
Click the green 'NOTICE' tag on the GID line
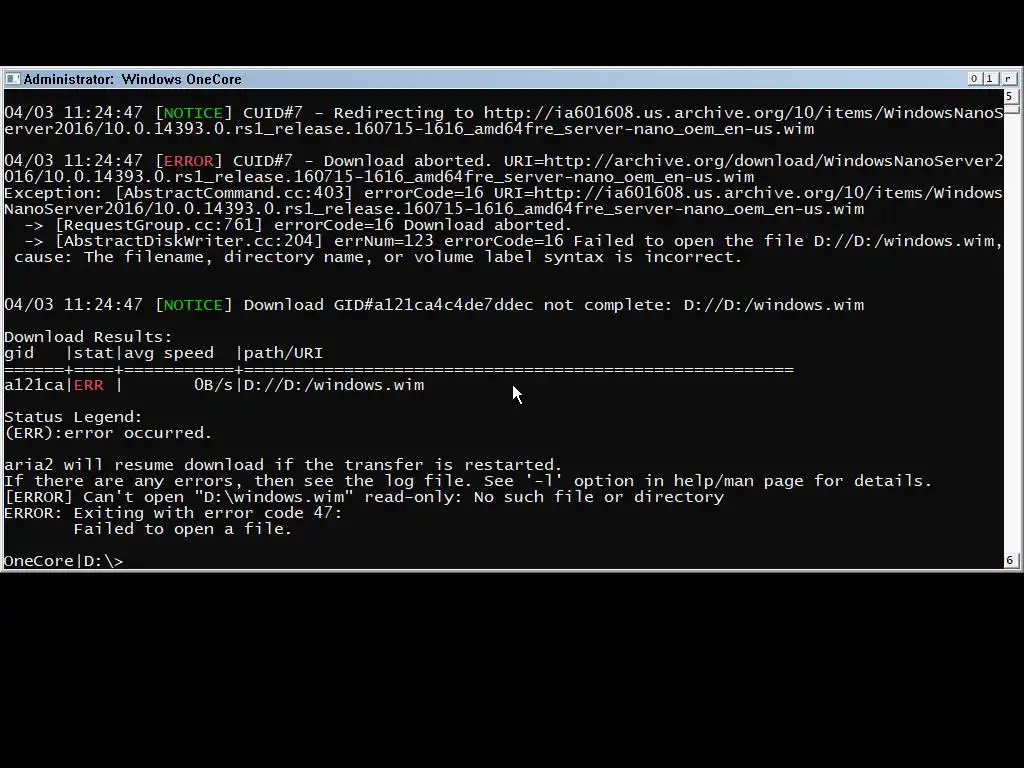tap(193, 305)
